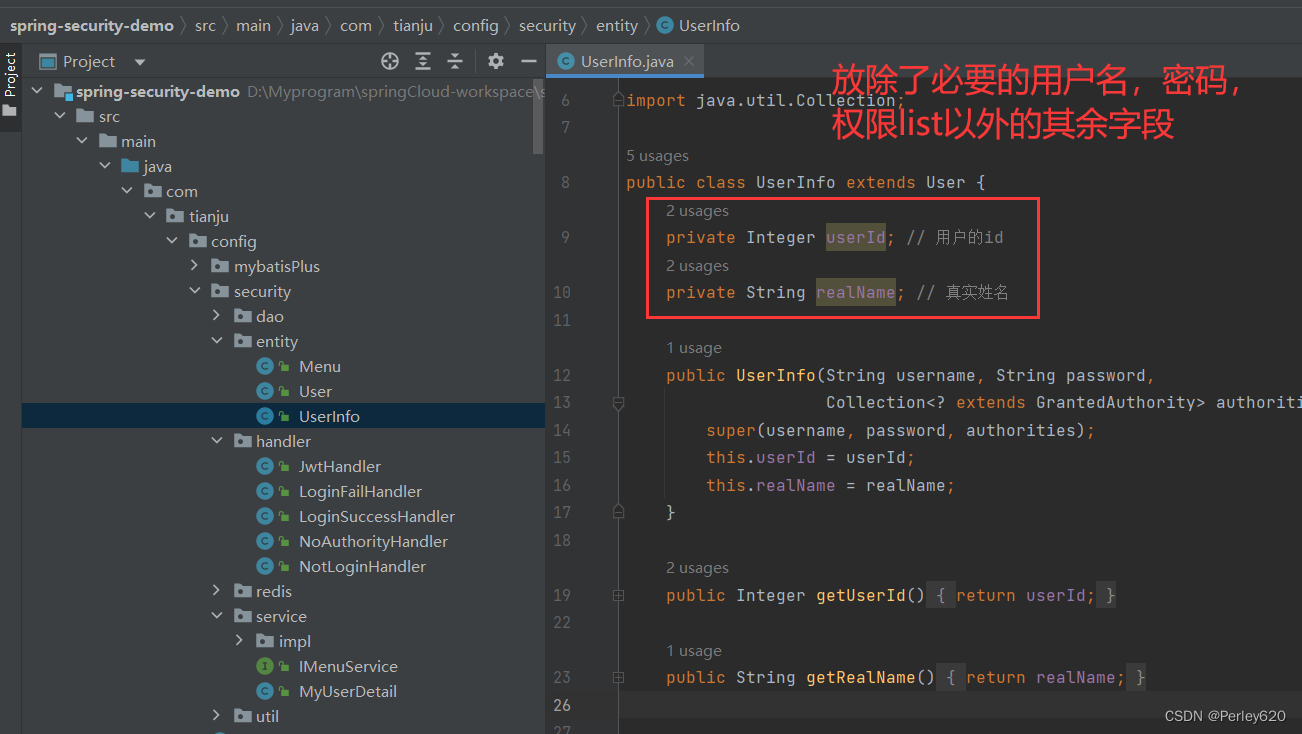1302x734 pixels.
Task: Click '2 usages' hint above realName field
Action: (697, 266)
